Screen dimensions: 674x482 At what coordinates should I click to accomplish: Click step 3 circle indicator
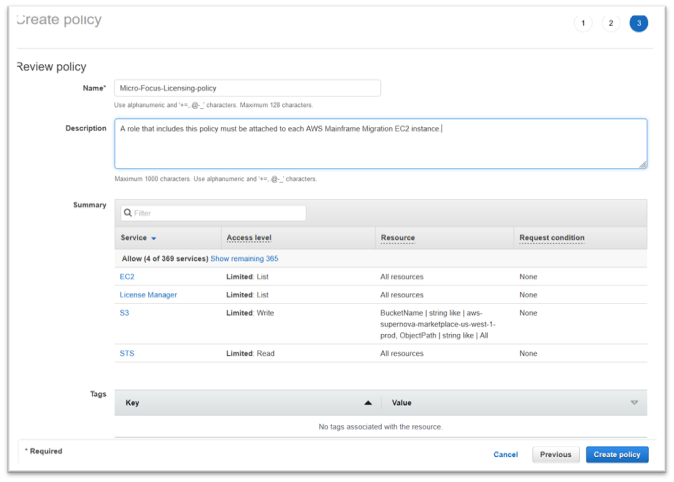(x=638, y=23)
